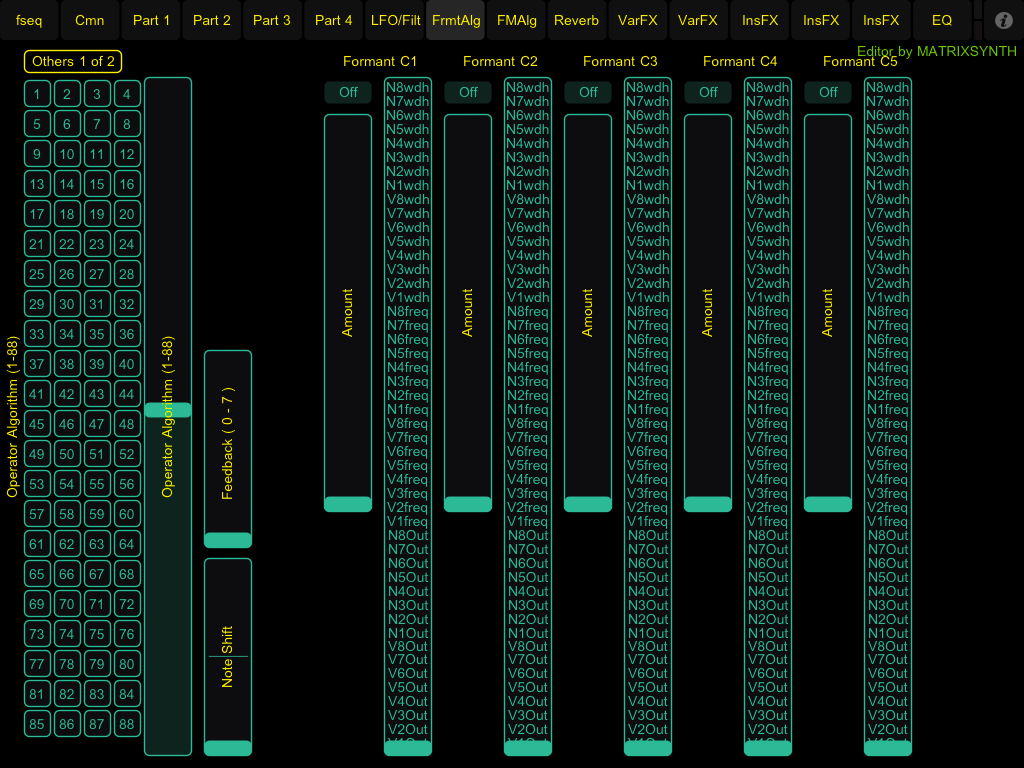
Task: Click the Feedback (0 - 7) slider
Action: coord(228,450)
